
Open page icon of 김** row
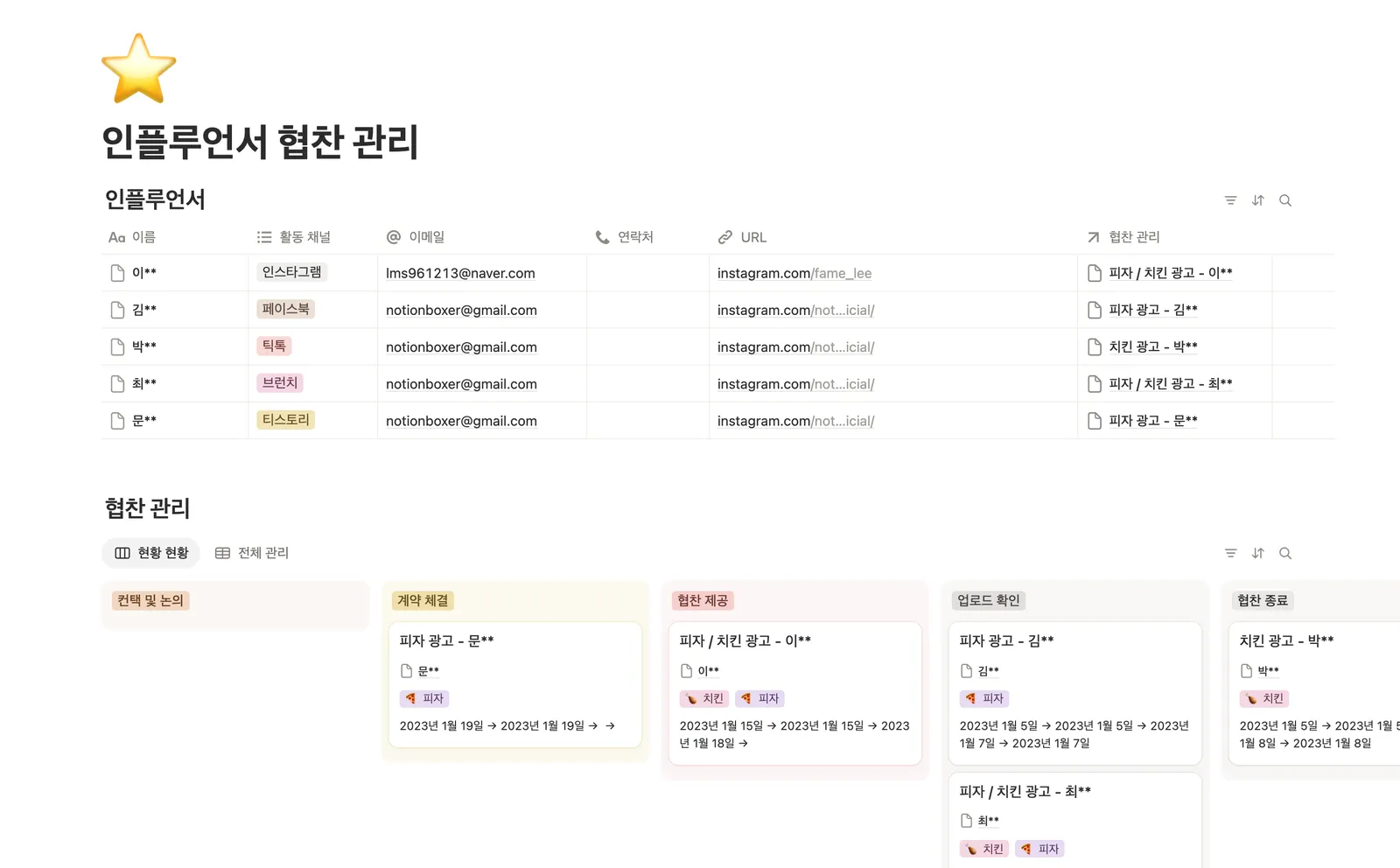click(117, 310)
